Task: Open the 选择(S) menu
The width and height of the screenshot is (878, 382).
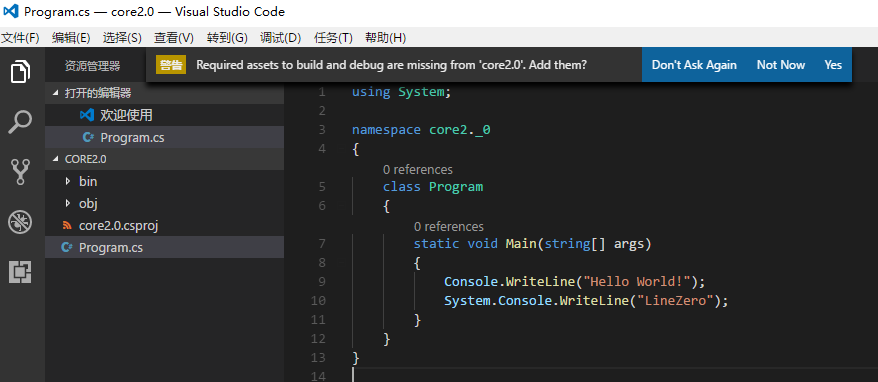Action: tap(122, 38)
